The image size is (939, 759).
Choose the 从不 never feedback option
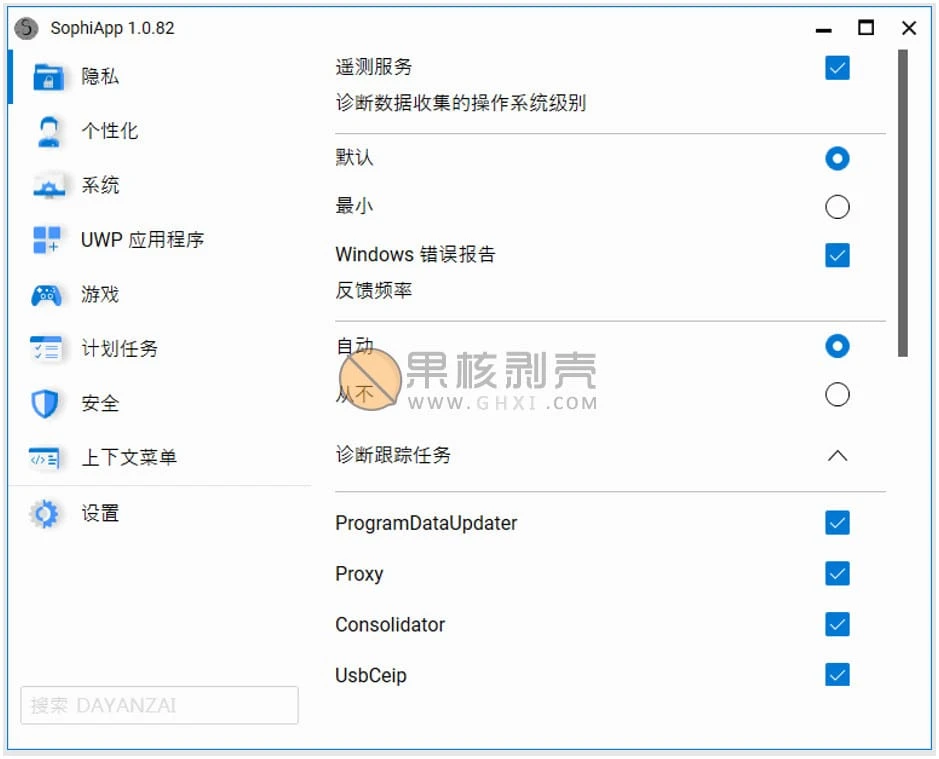[836, 394]
